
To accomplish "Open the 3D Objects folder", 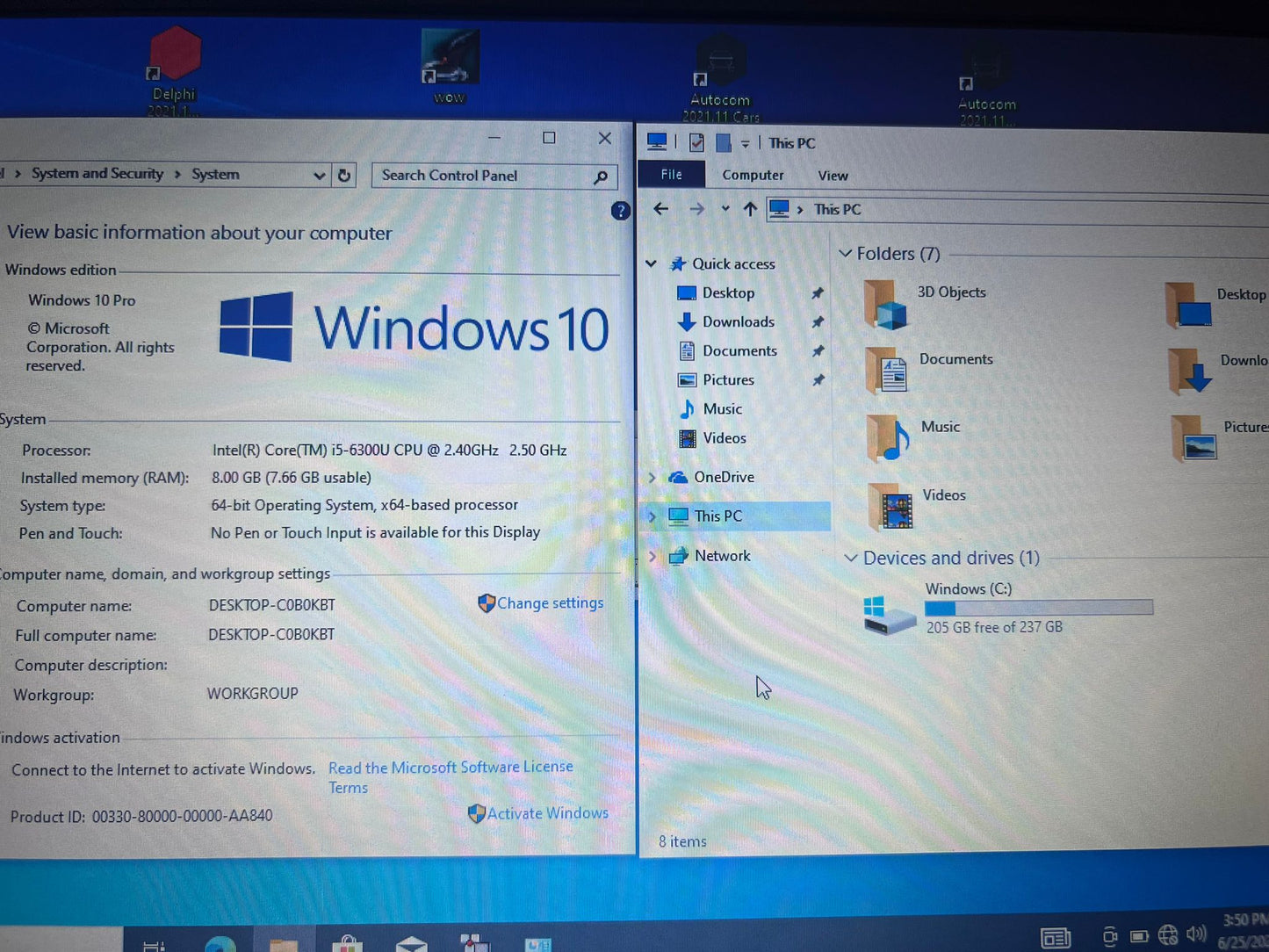I will click(925, 304).
